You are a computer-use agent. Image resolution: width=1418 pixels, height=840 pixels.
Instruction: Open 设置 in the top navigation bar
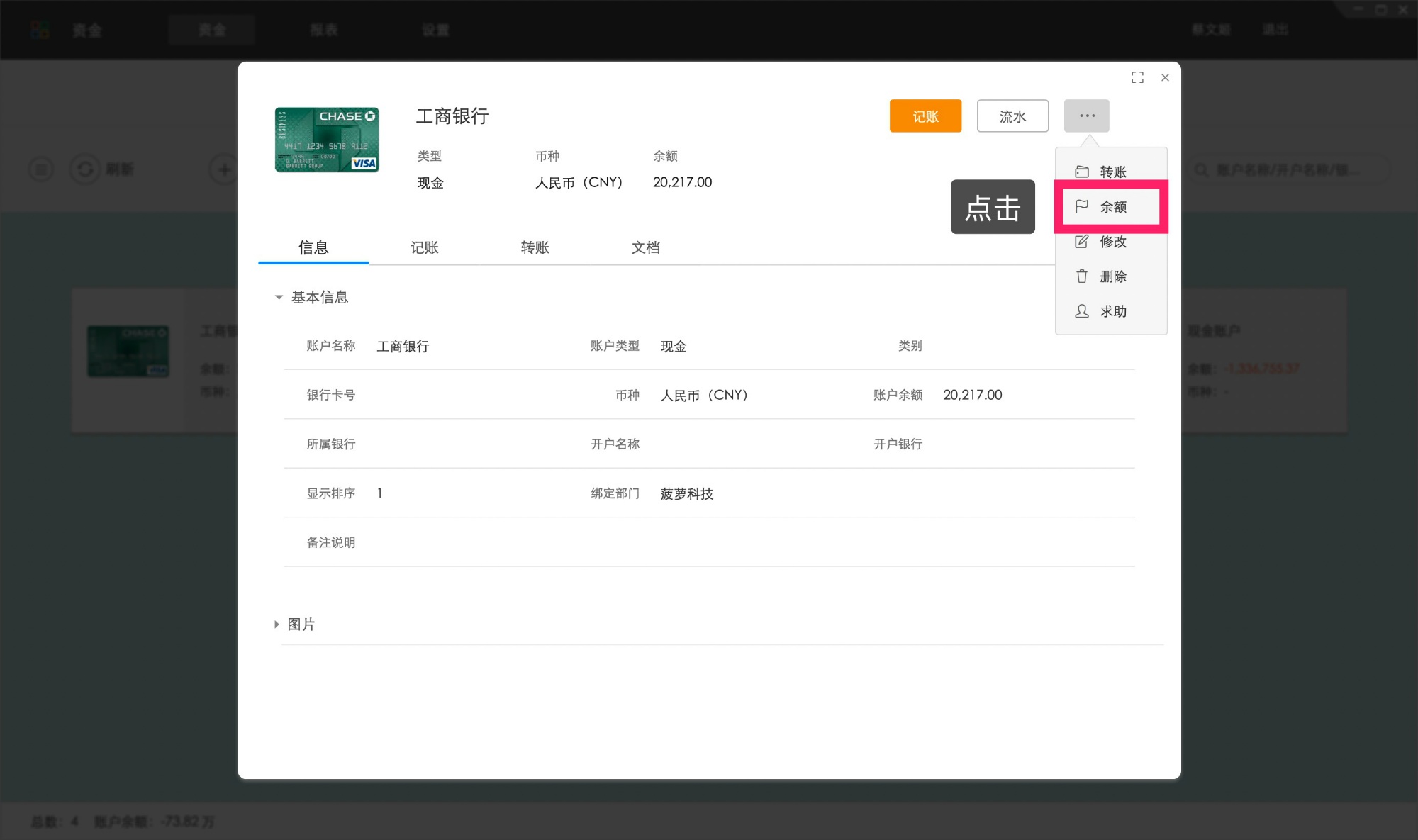(x=435, y=30)
